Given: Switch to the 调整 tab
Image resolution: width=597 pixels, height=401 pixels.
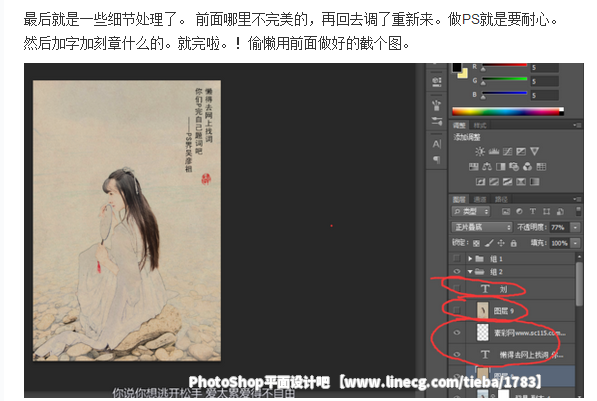Looking at the screenshot, I should point(459,125).
